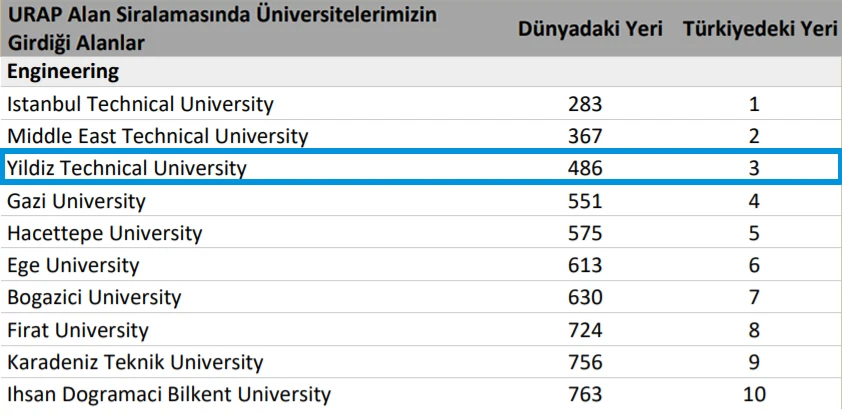Click the Karadeniz Teknik University entry
Viewport: 842px width, 417px height.
[135, 362]
